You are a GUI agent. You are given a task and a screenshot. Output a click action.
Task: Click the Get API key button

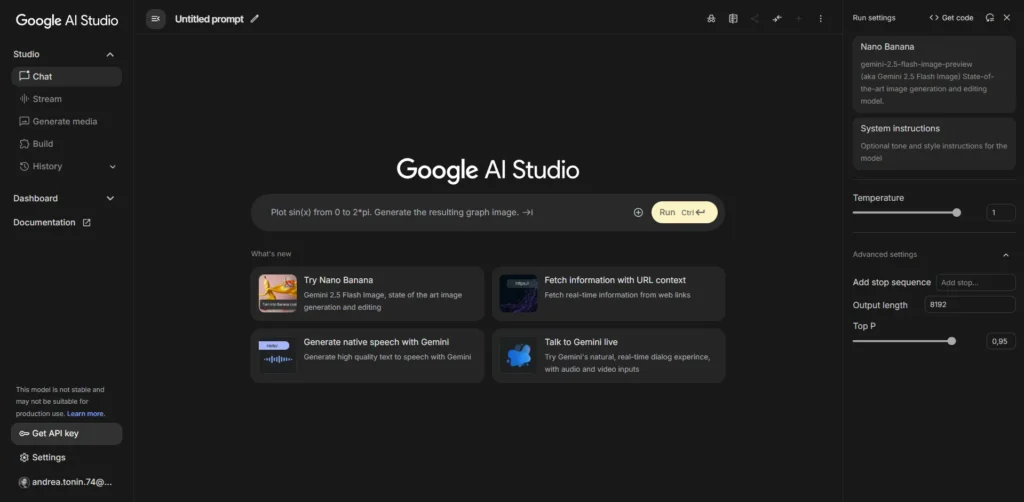click(x=66, y=433)
